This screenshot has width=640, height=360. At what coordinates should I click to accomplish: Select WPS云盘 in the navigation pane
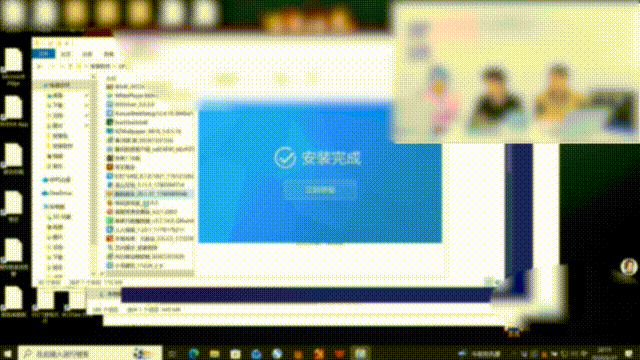pos(57,180)
